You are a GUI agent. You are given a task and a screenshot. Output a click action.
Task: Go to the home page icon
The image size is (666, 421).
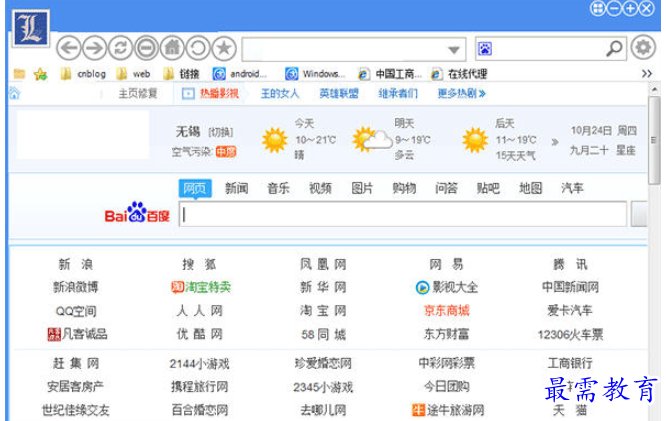(172, 48)
